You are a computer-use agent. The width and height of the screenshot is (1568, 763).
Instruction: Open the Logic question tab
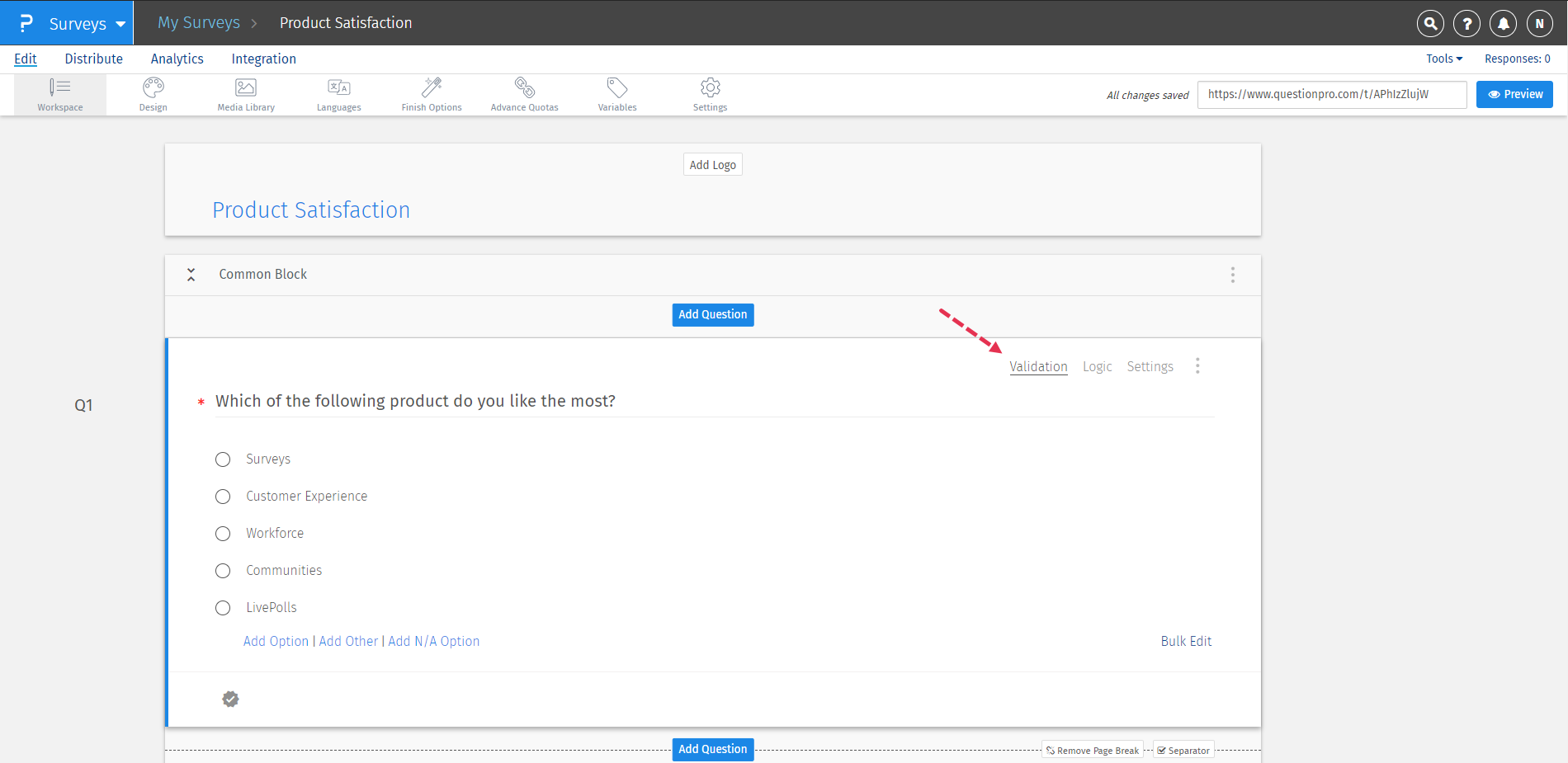point(1098,366)
